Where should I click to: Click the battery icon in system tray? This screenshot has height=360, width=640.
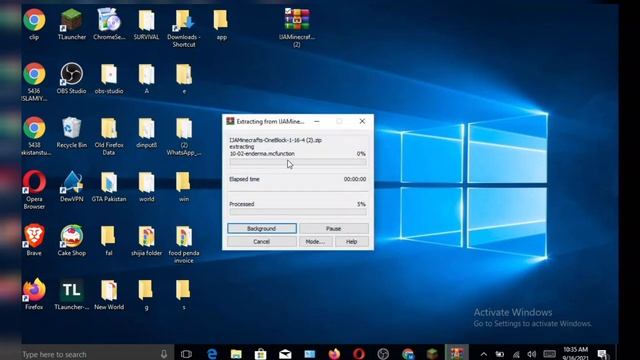click(500, 354)
